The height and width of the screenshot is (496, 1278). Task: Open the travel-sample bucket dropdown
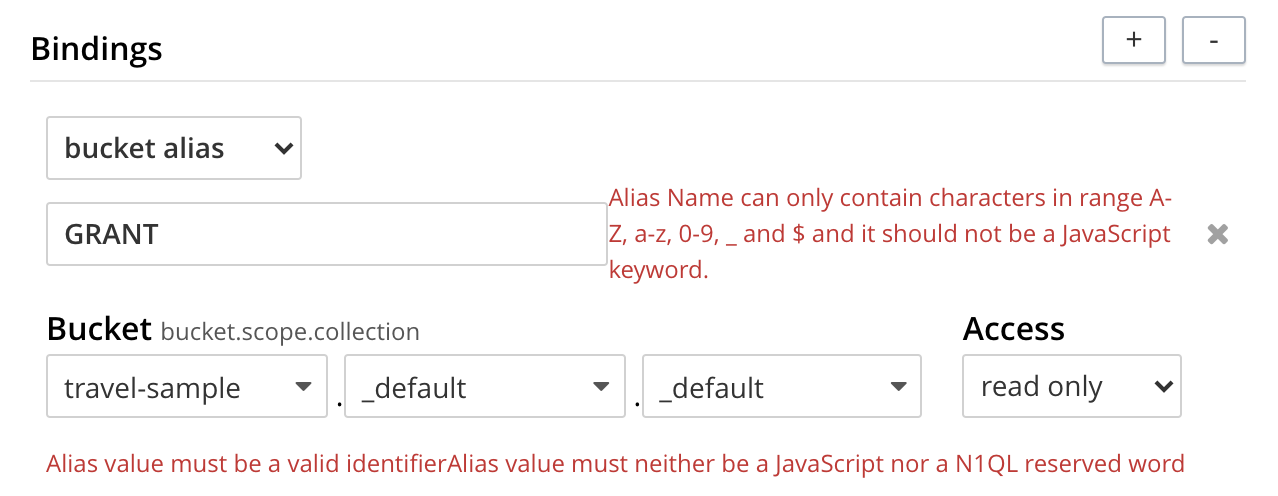[x=186, y=387]
